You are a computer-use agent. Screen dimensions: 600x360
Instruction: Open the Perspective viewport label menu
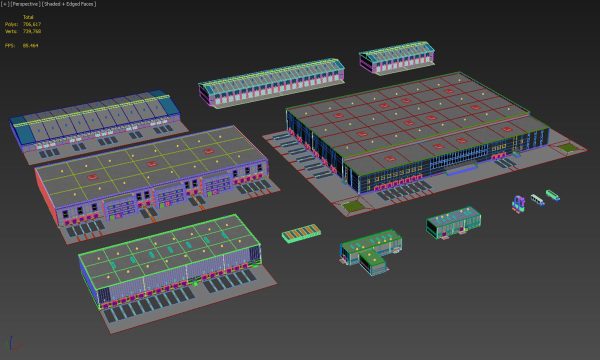pyautogui.click(x=25, y=4)
